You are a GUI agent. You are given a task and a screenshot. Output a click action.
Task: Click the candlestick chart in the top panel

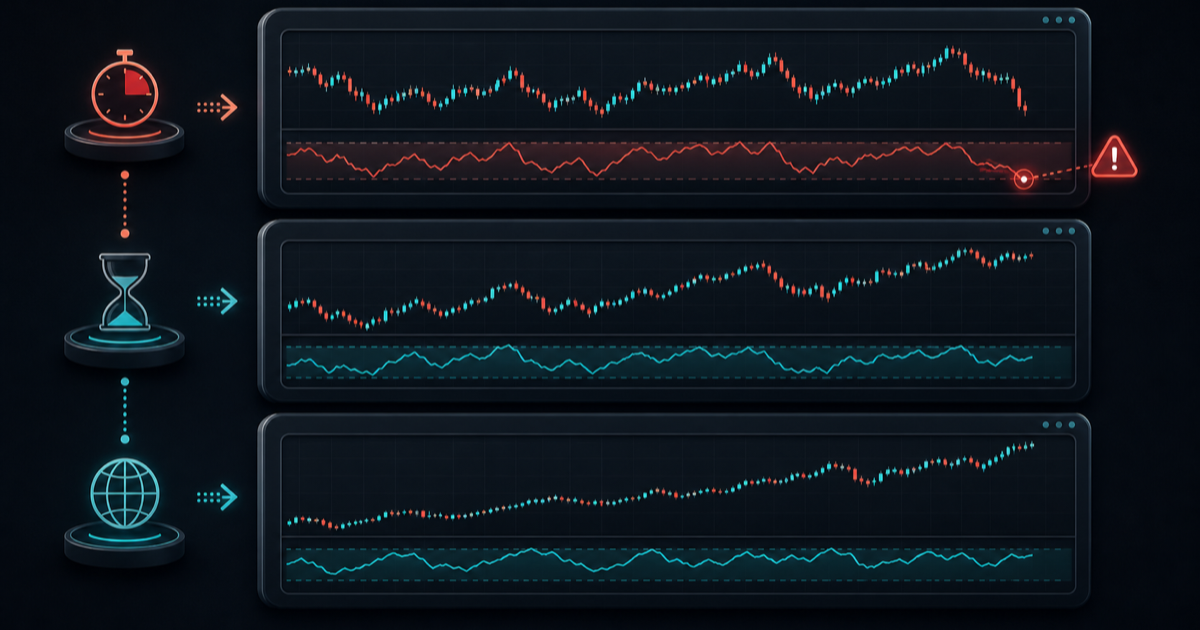click(x=657, y=81)
